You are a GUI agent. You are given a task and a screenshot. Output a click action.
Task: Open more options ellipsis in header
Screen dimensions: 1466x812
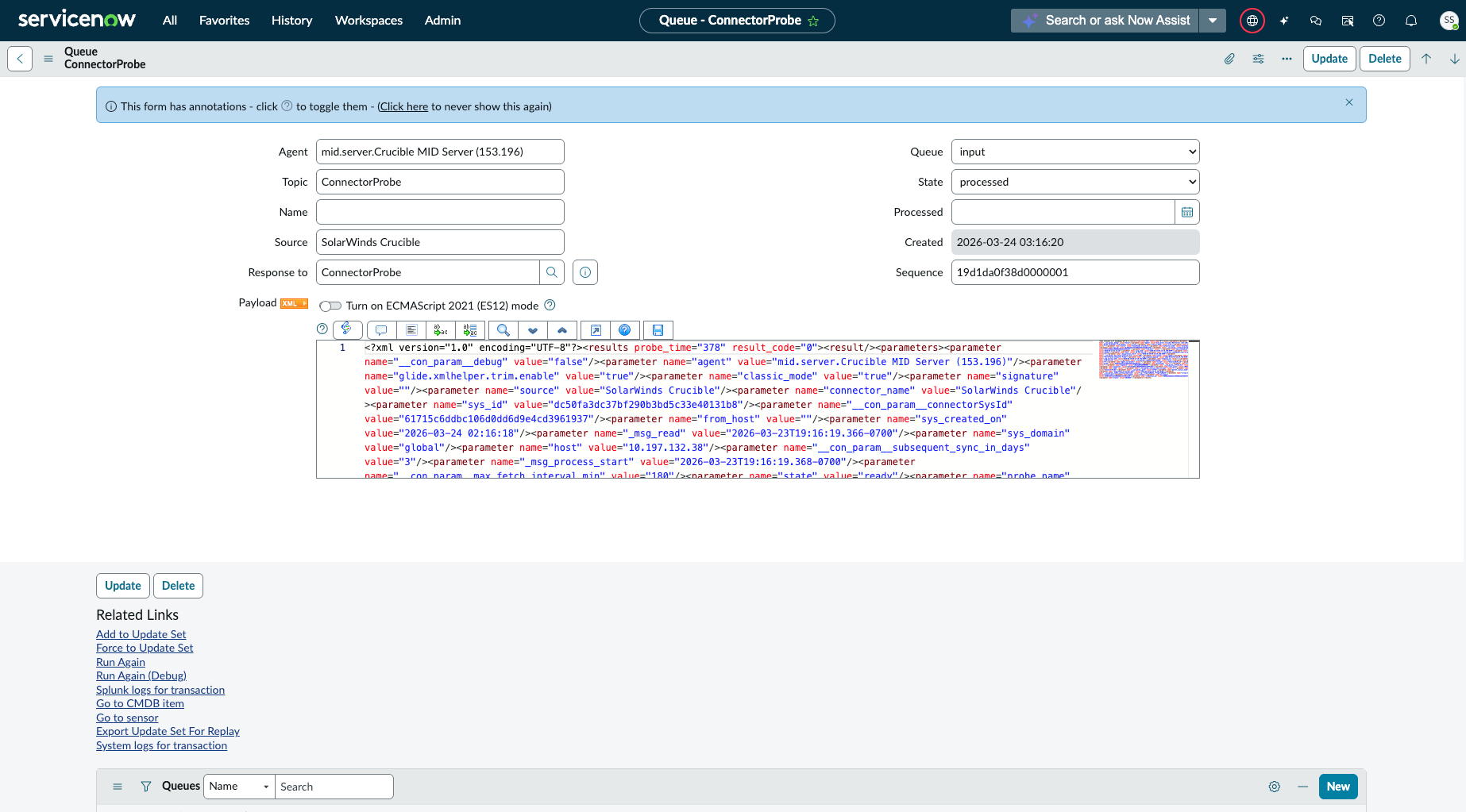pyautogui.click(x=1287, y=59)
